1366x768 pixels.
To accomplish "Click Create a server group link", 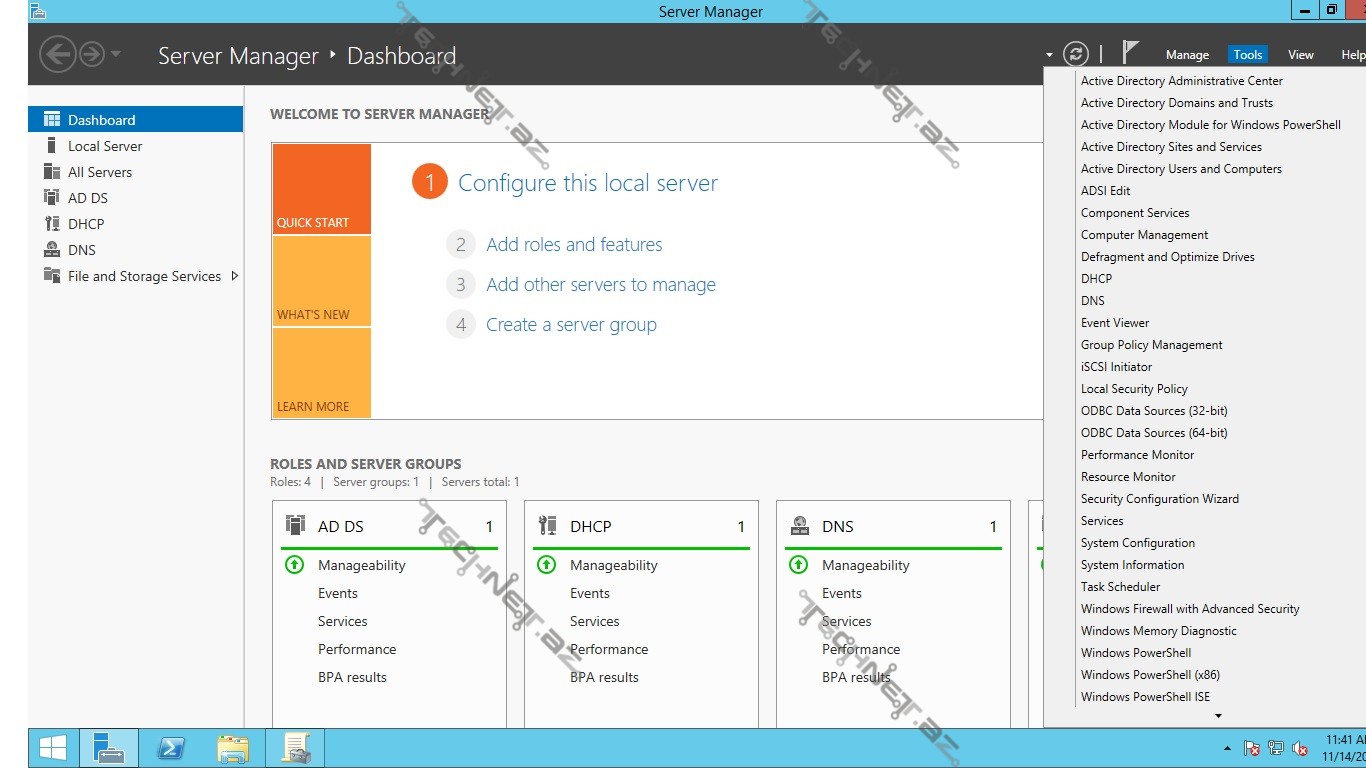I will [x=571, y=325].
